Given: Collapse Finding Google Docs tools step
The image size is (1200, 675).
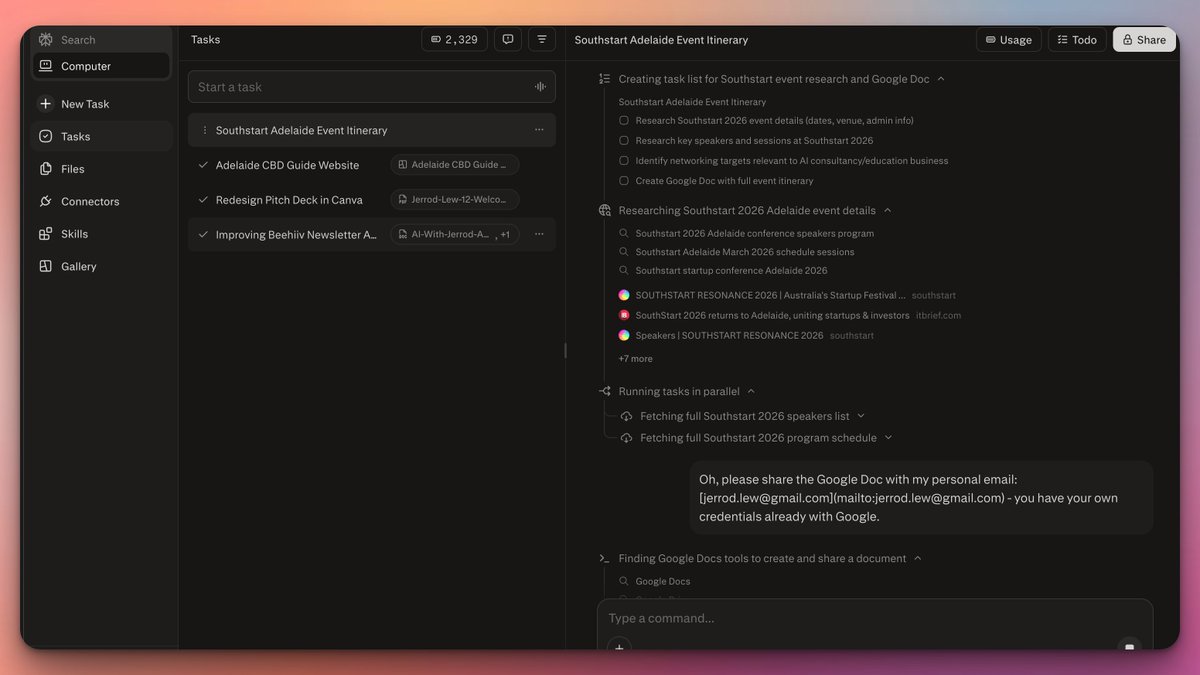Looking at the screenshot, I should coord(917,559).
